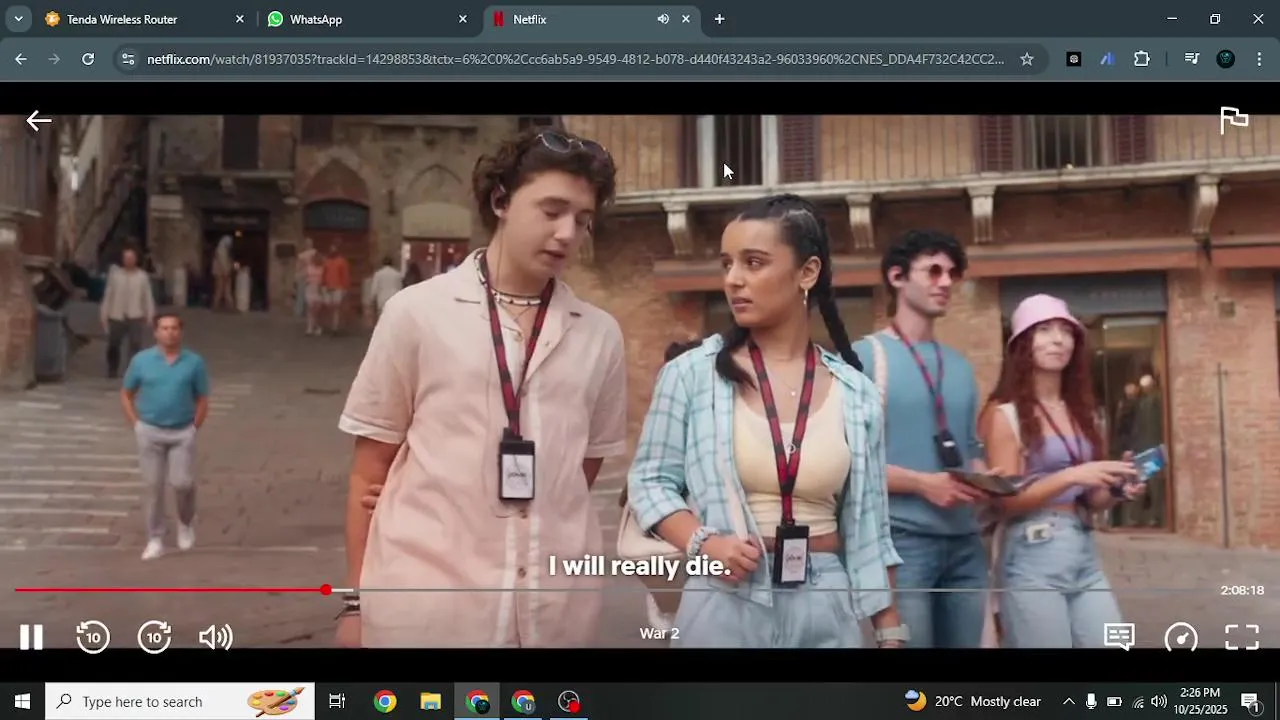
Task: Open first Chrome taskbar icon
Action: click(385, 701)
